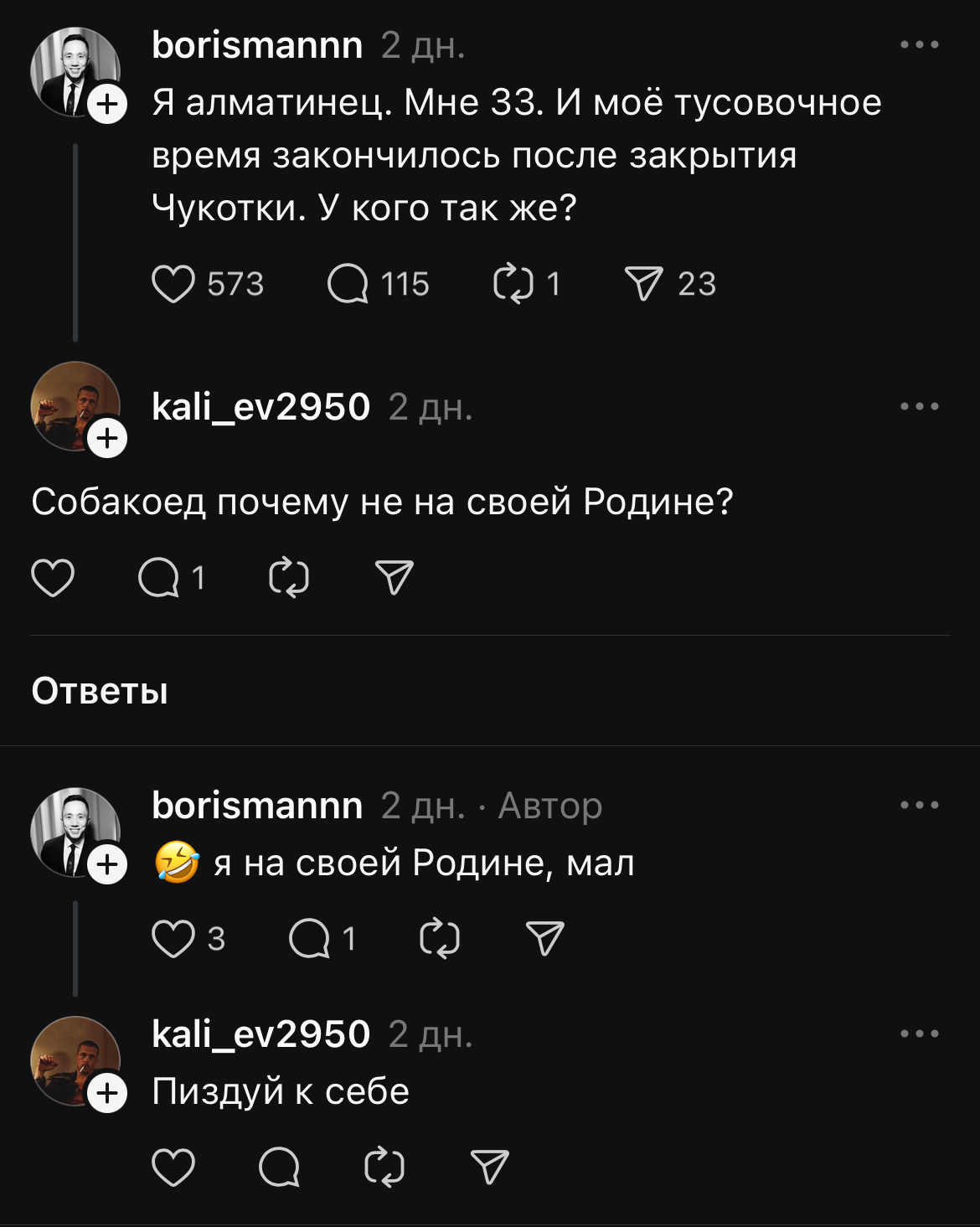Share the top borismannn post
This screenshot has height=1227, width=980.
(643, 284)
